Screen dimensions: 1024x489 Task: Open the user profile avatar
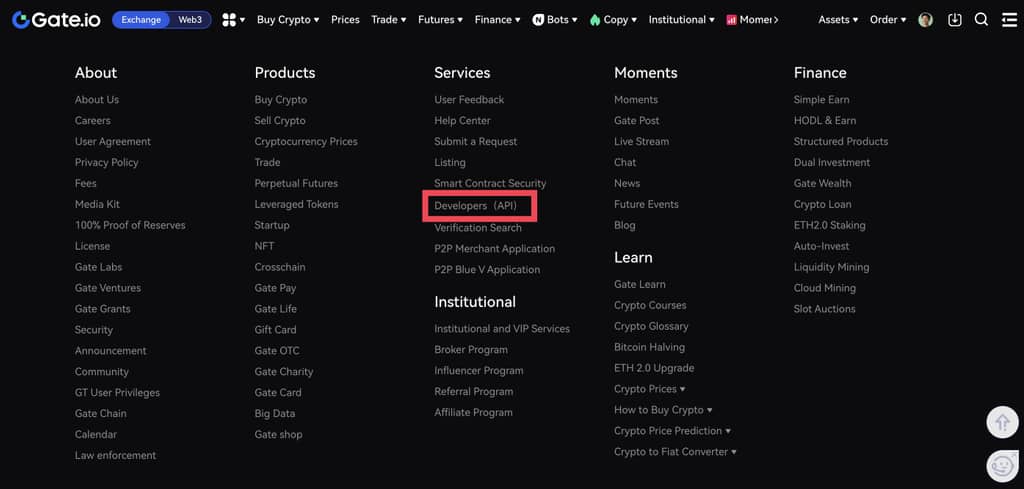coord(926,20)
